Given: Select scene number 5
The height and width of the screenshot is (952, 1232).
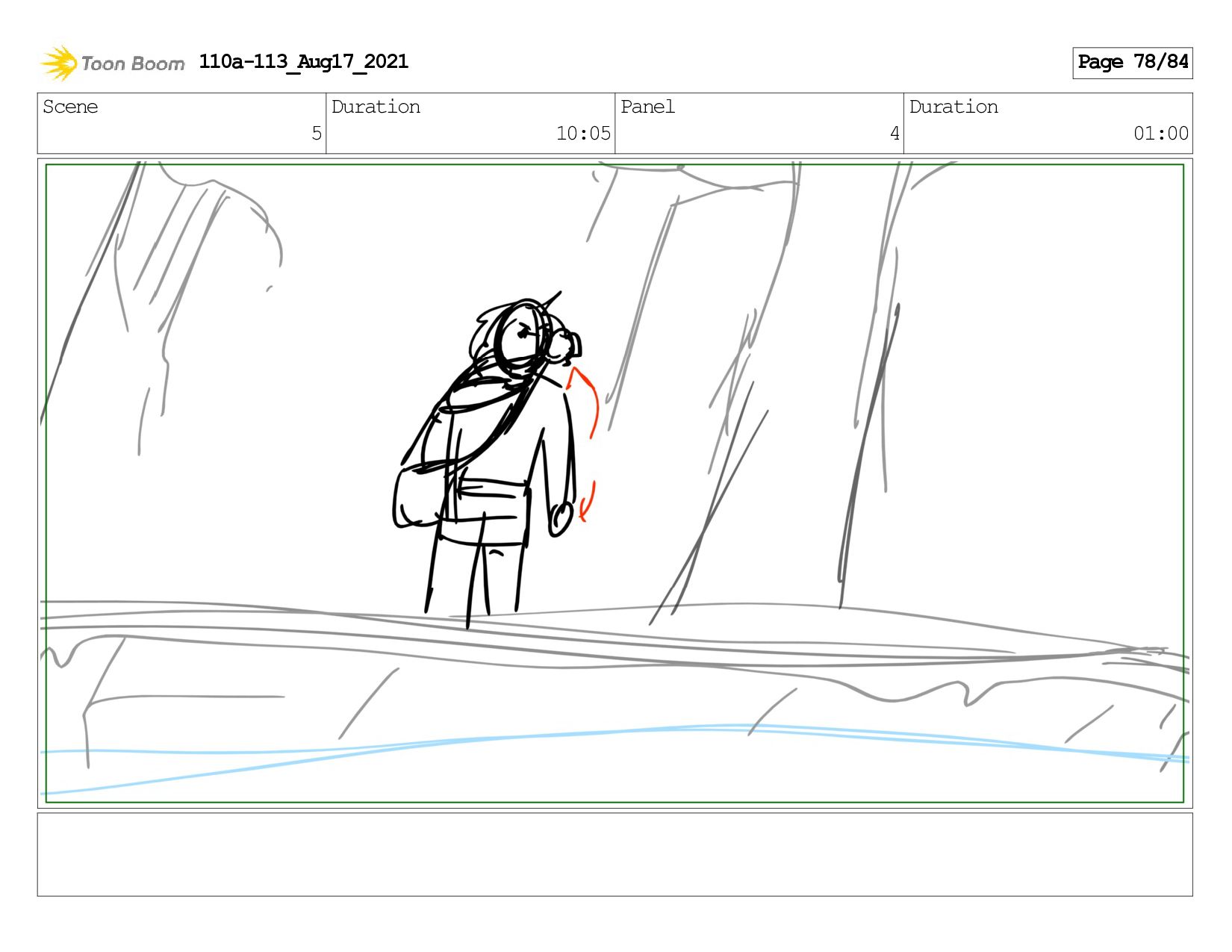Looking at the screenshot, I should 317,134.
